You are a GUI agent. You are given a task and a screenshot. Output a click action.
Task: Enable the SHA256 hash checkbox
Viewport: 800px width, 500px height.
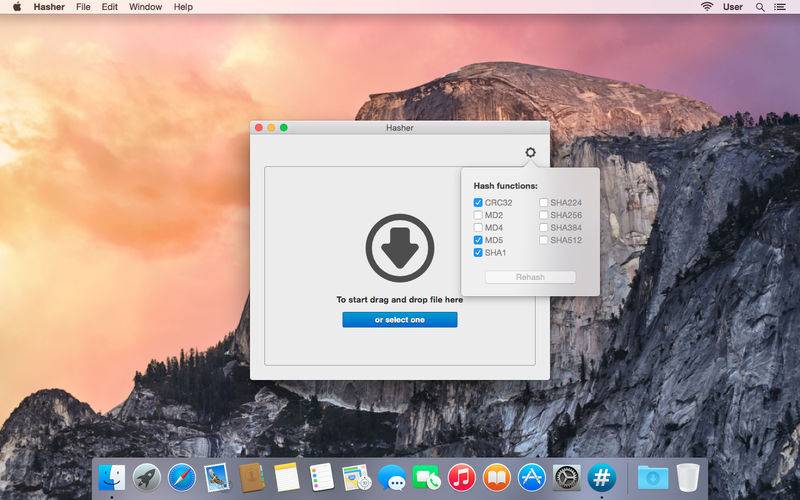coord(544,215)
